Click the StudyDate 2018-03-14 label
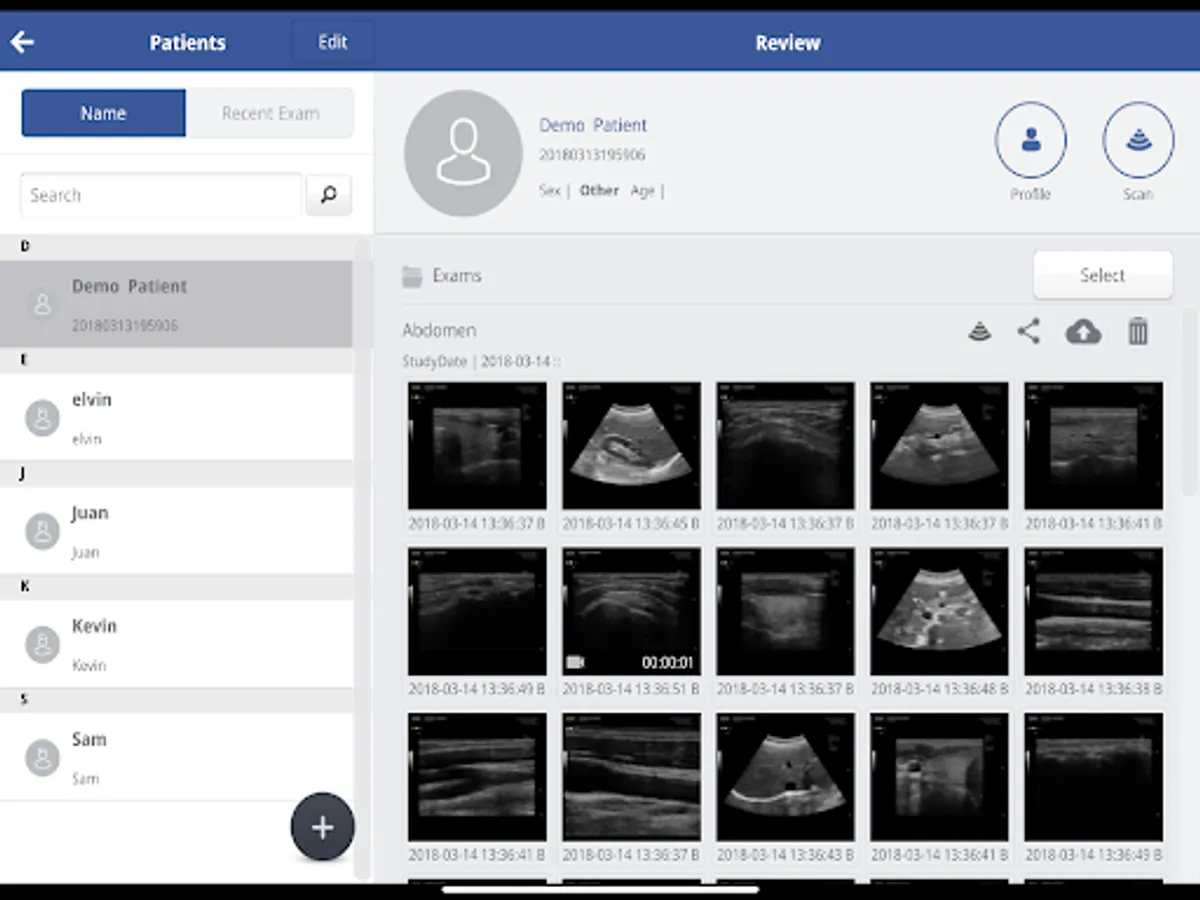This screenshot has width=1200, height=900. pyautogui.click(x=481, y=361)
